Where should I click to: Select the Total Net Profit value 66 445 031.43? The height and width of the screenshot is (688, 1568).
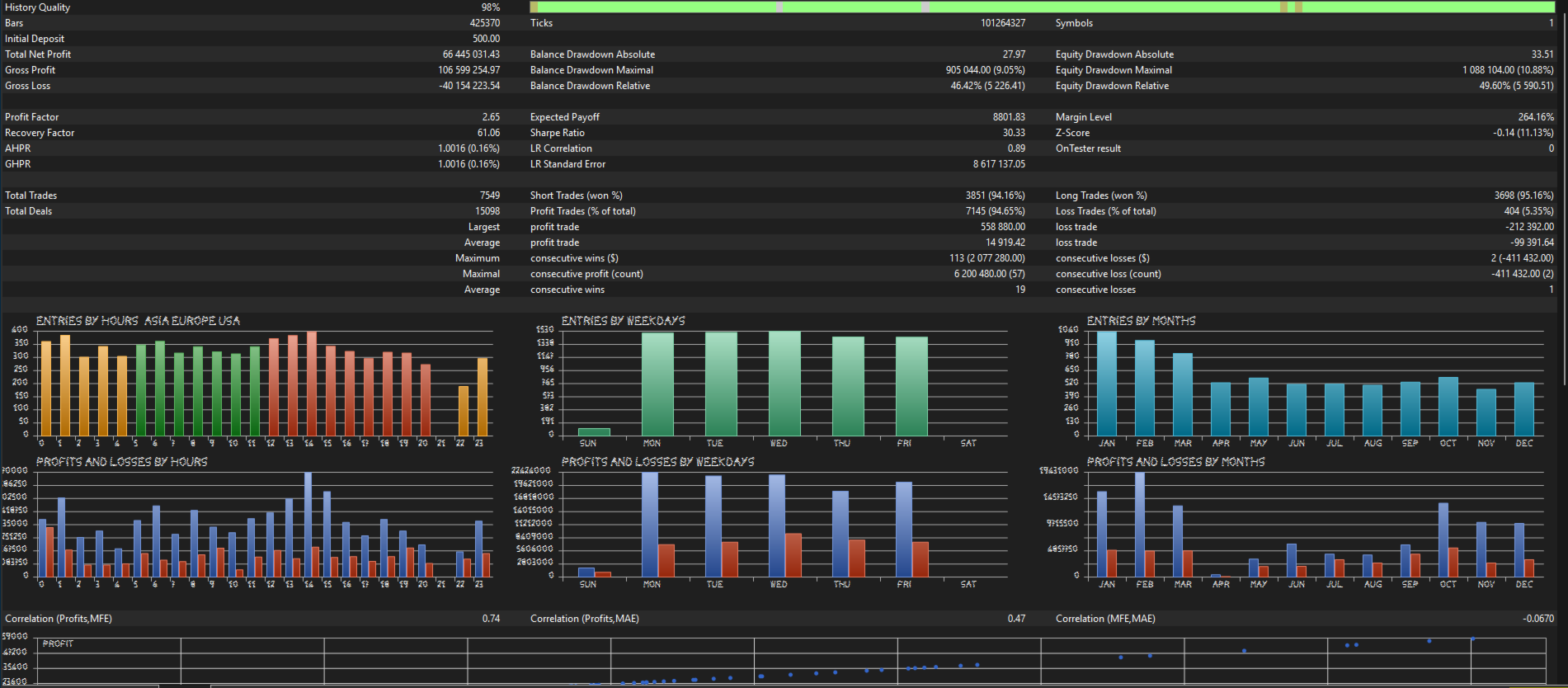point(471,54)
